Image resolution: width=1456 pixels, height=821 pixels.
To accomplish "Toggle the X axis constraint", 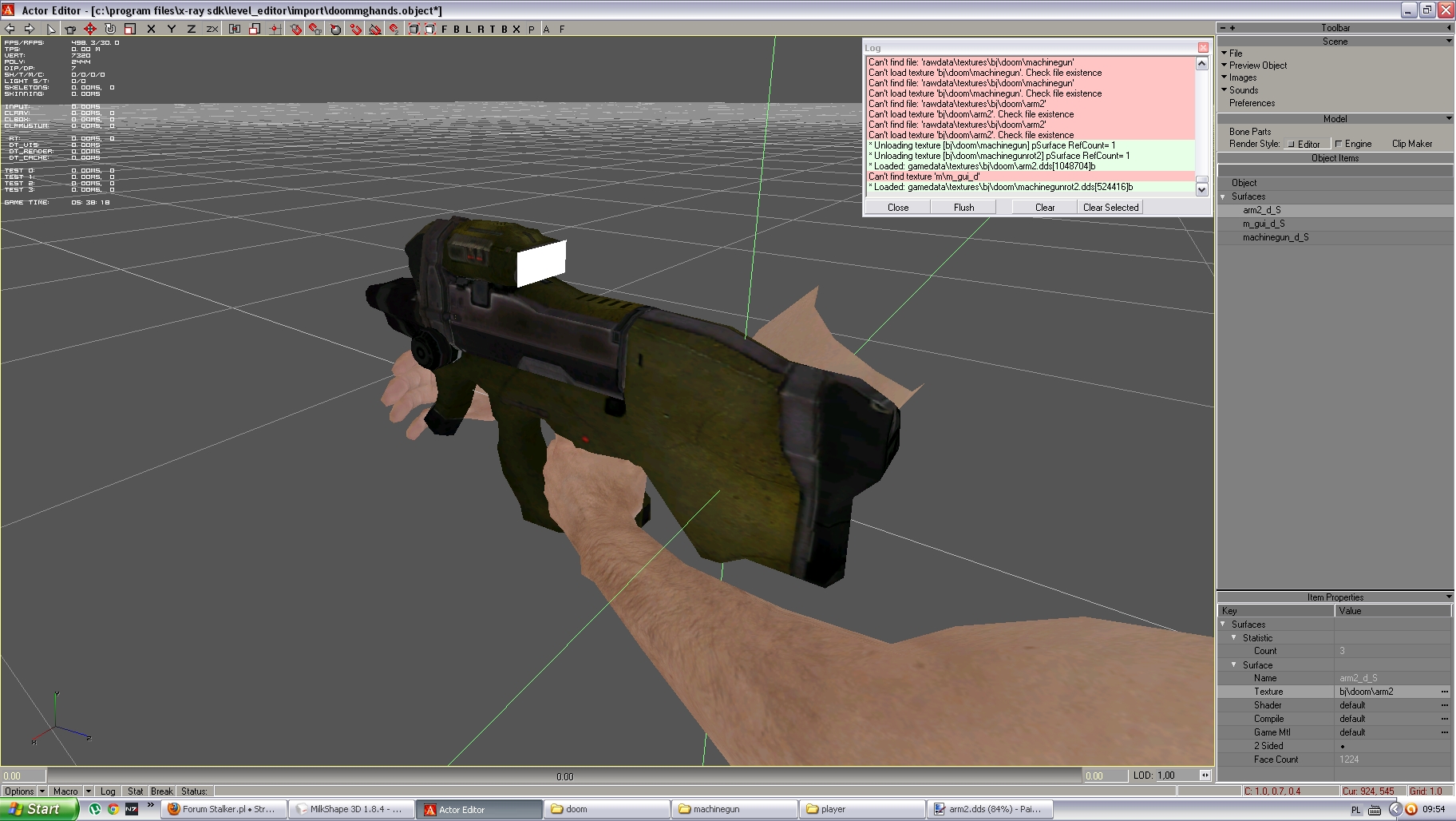I will [x=151, y=29].
